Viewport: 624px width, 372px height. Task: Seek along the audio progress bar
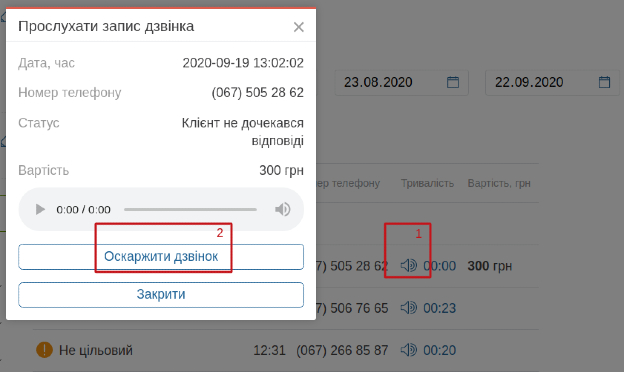190,209
